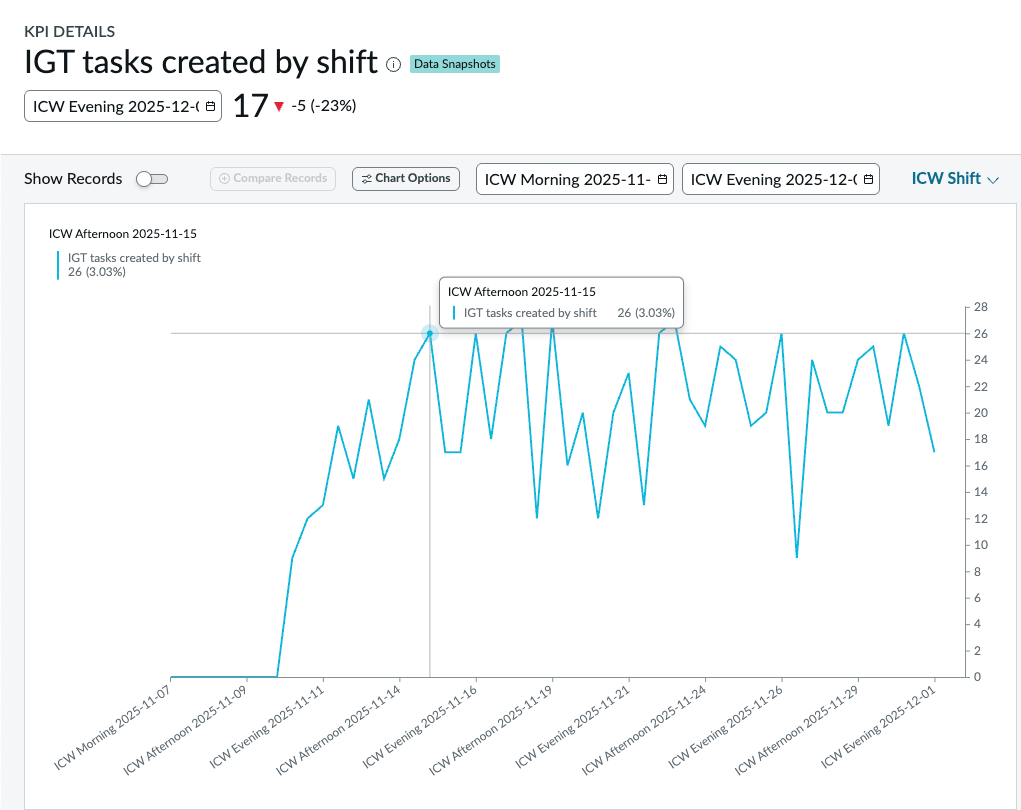Open Chart Options
The image size is (1021, 810).
(406, 178)
